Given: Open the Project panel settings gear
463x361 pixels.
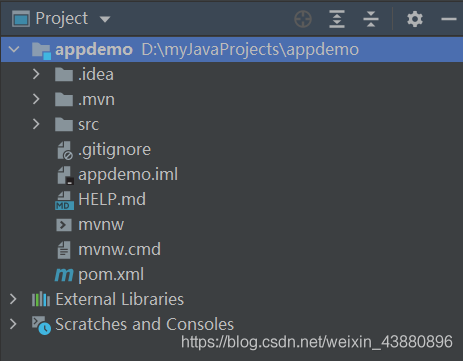Looking at the screenshot, I should 415,19.
